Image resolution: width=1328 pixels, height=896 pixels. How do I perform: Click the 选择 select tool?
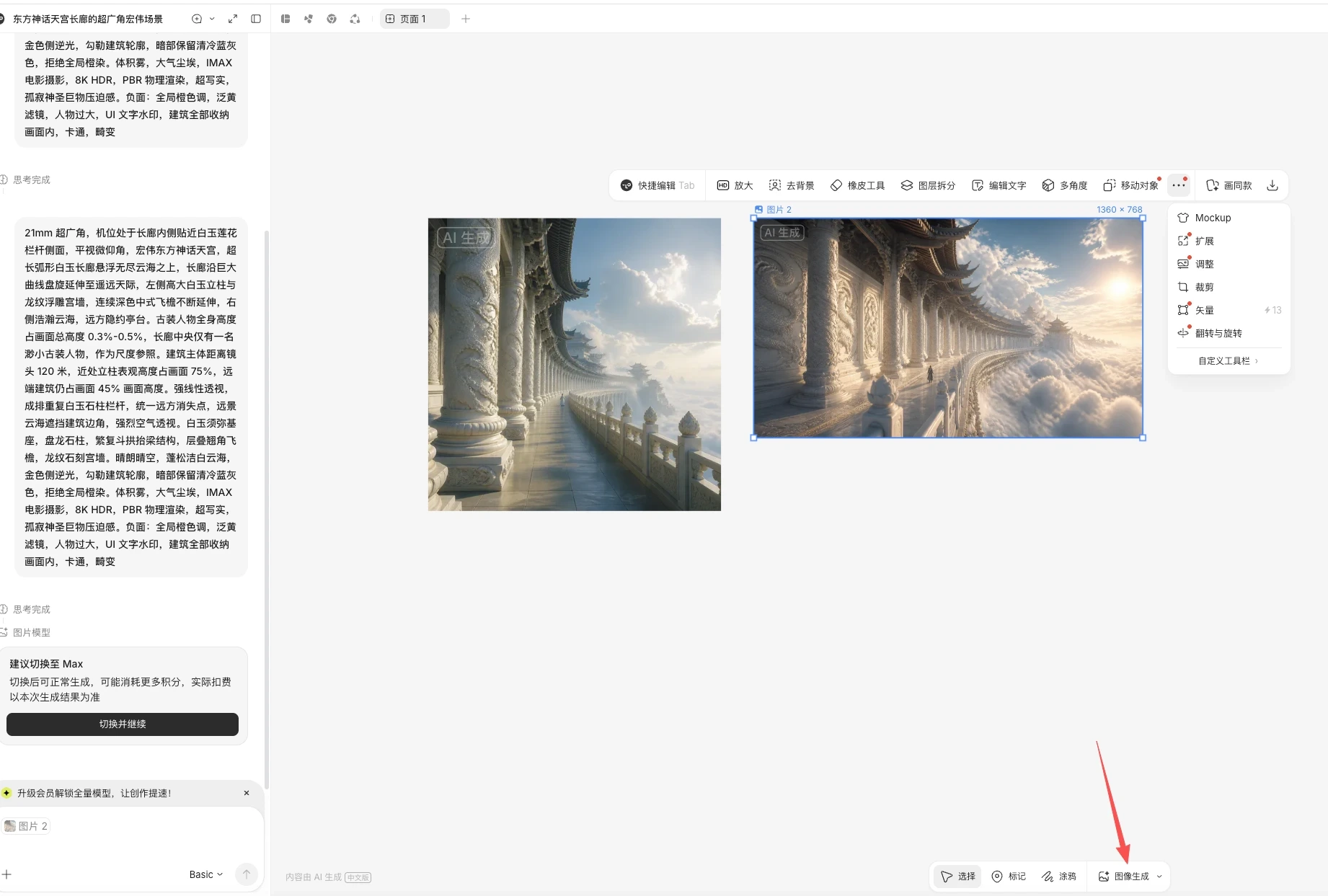click(958, 877)
